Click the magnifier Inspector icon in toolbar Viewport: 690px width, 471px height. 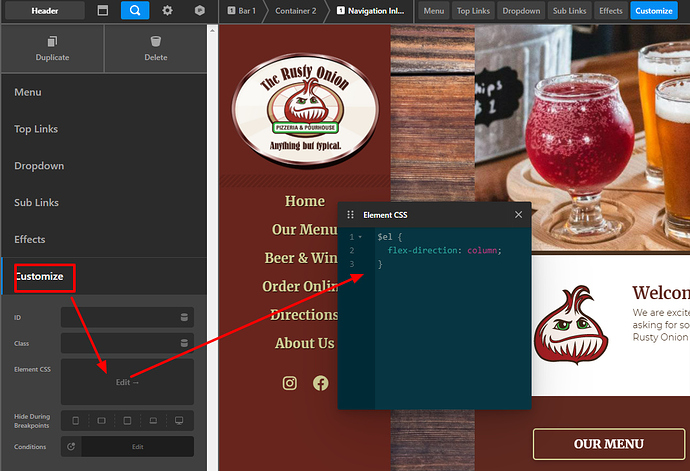pyautogui.click(x=135, y=11)
